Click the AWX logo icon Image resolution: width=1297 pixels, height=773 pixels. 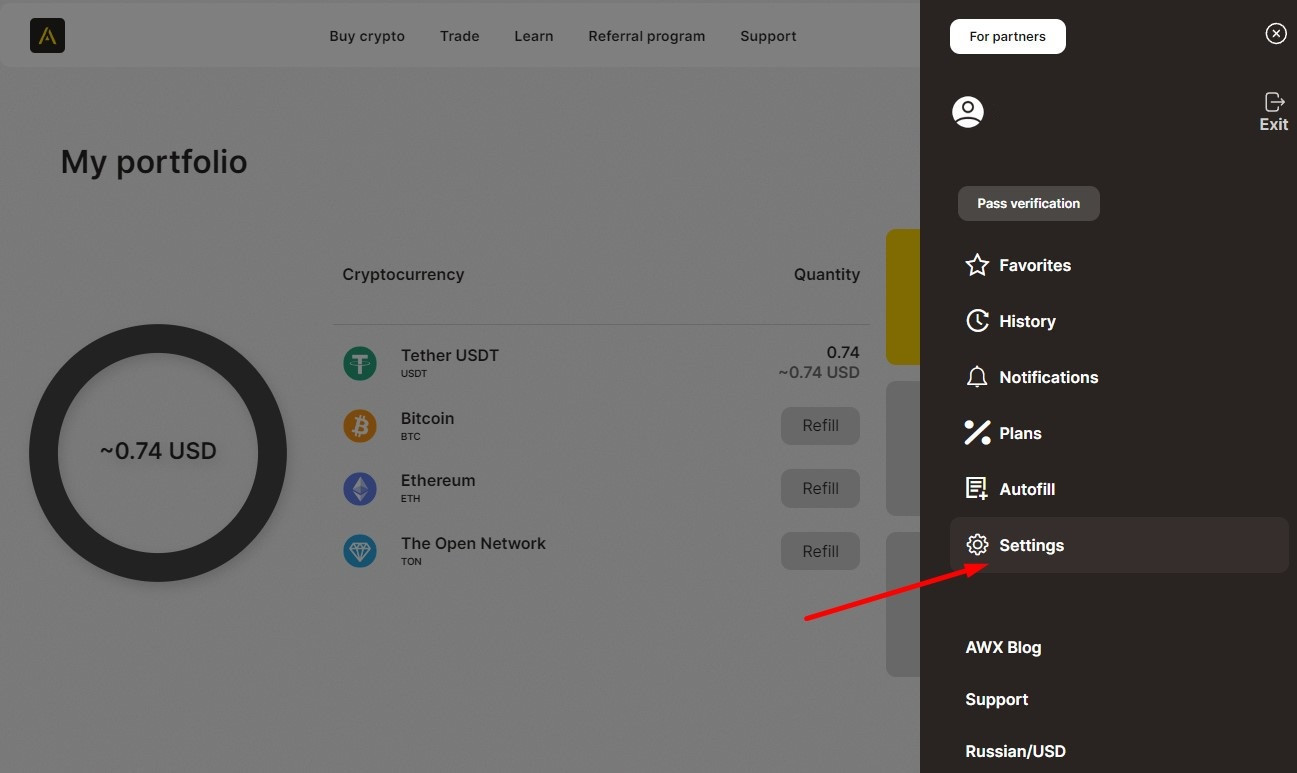[47, 36]
